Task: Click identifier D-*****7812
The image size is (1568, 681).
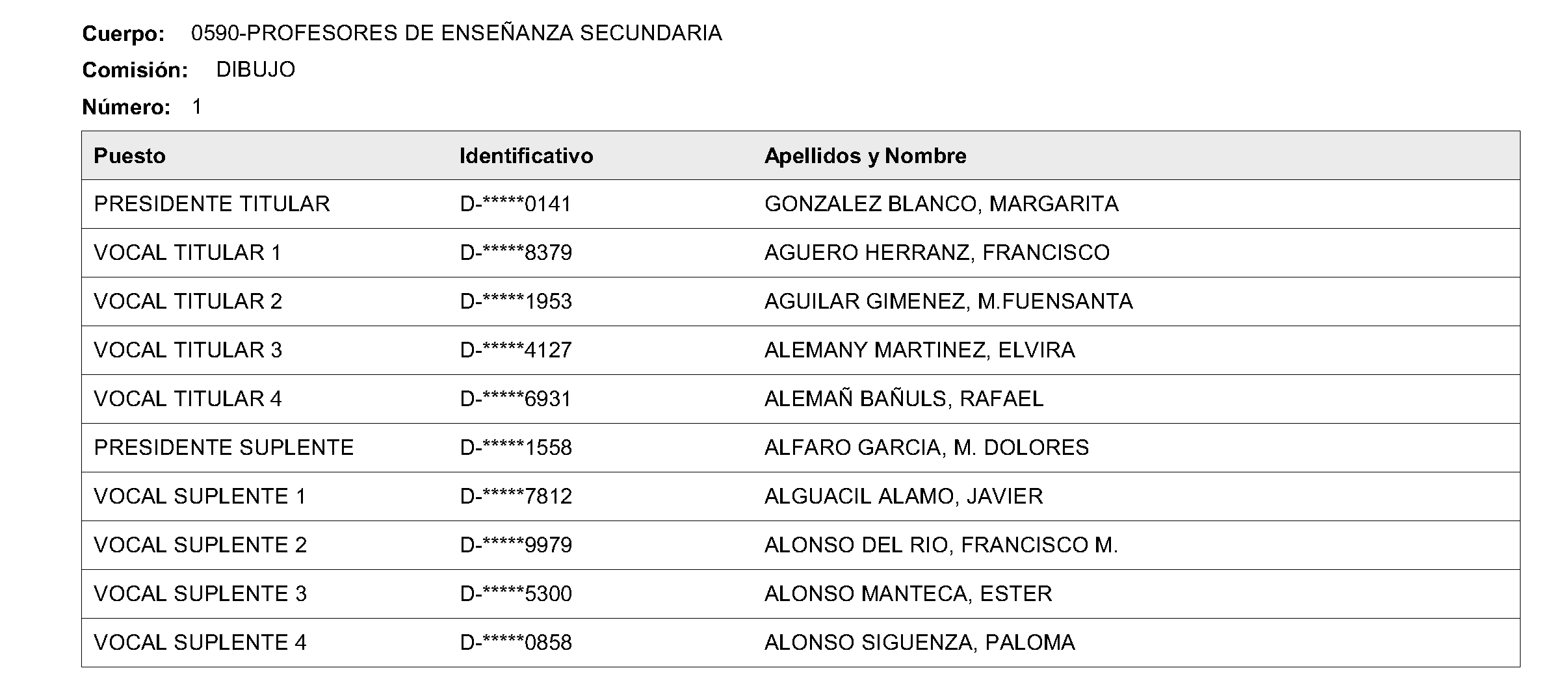Action: tap(516, 496)
